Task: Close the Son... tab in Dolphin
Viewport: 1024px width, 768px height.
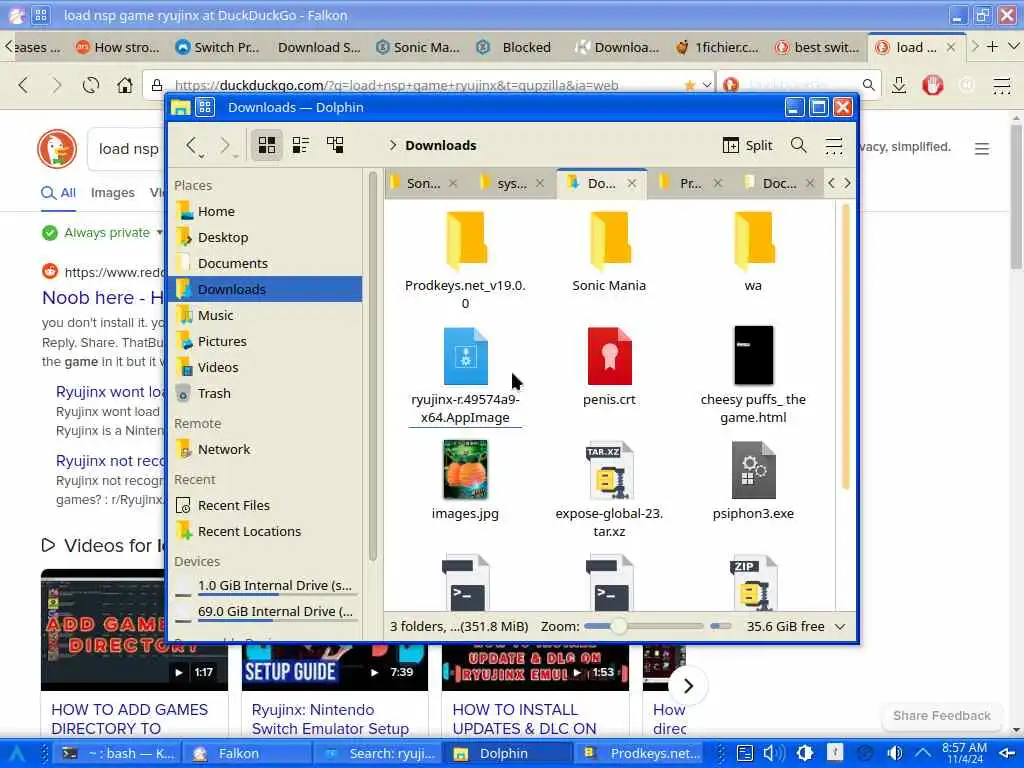Action: 453,184
